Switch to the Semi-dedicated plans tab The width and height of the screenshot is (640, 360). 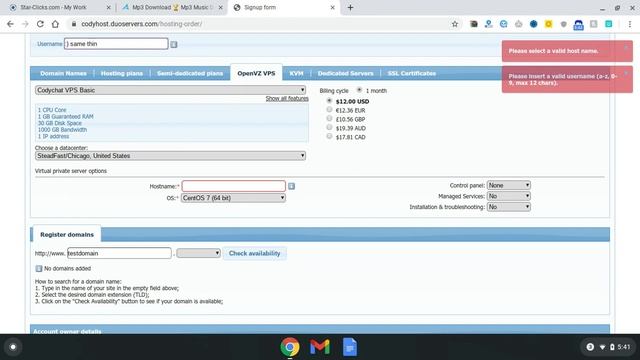point(190,73)
